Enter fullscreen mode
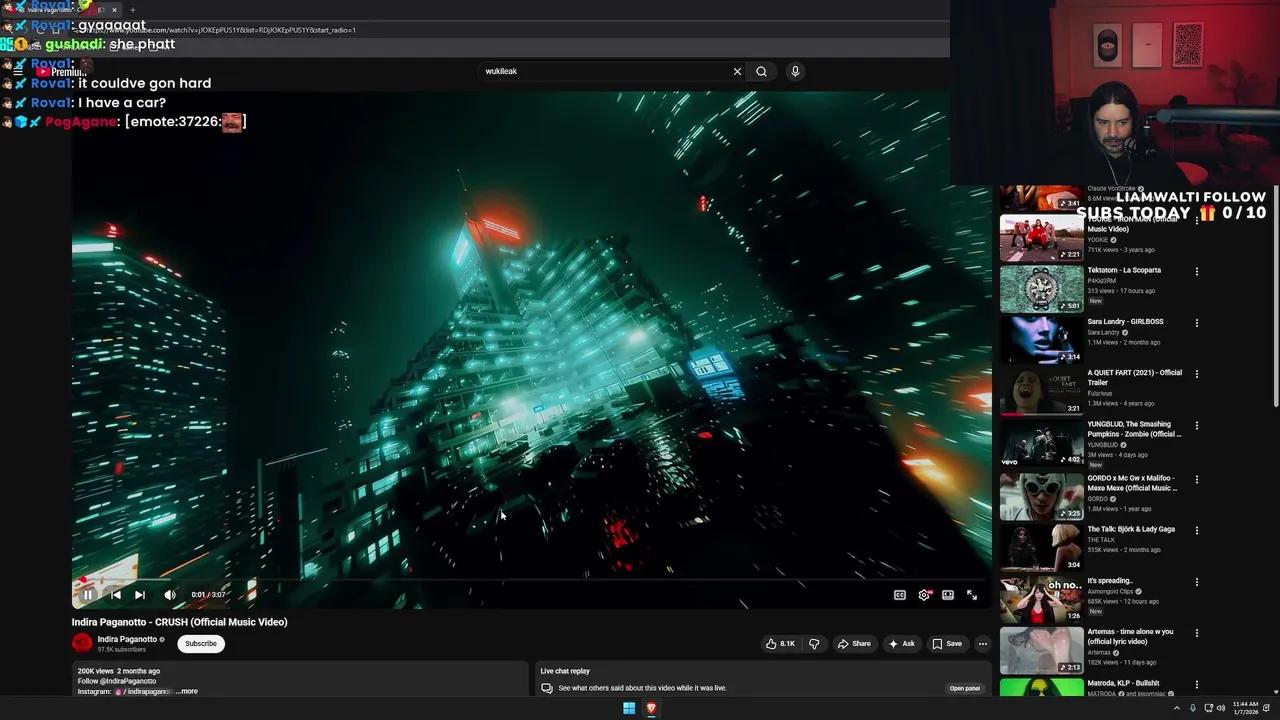 click(x=972, y=595)
